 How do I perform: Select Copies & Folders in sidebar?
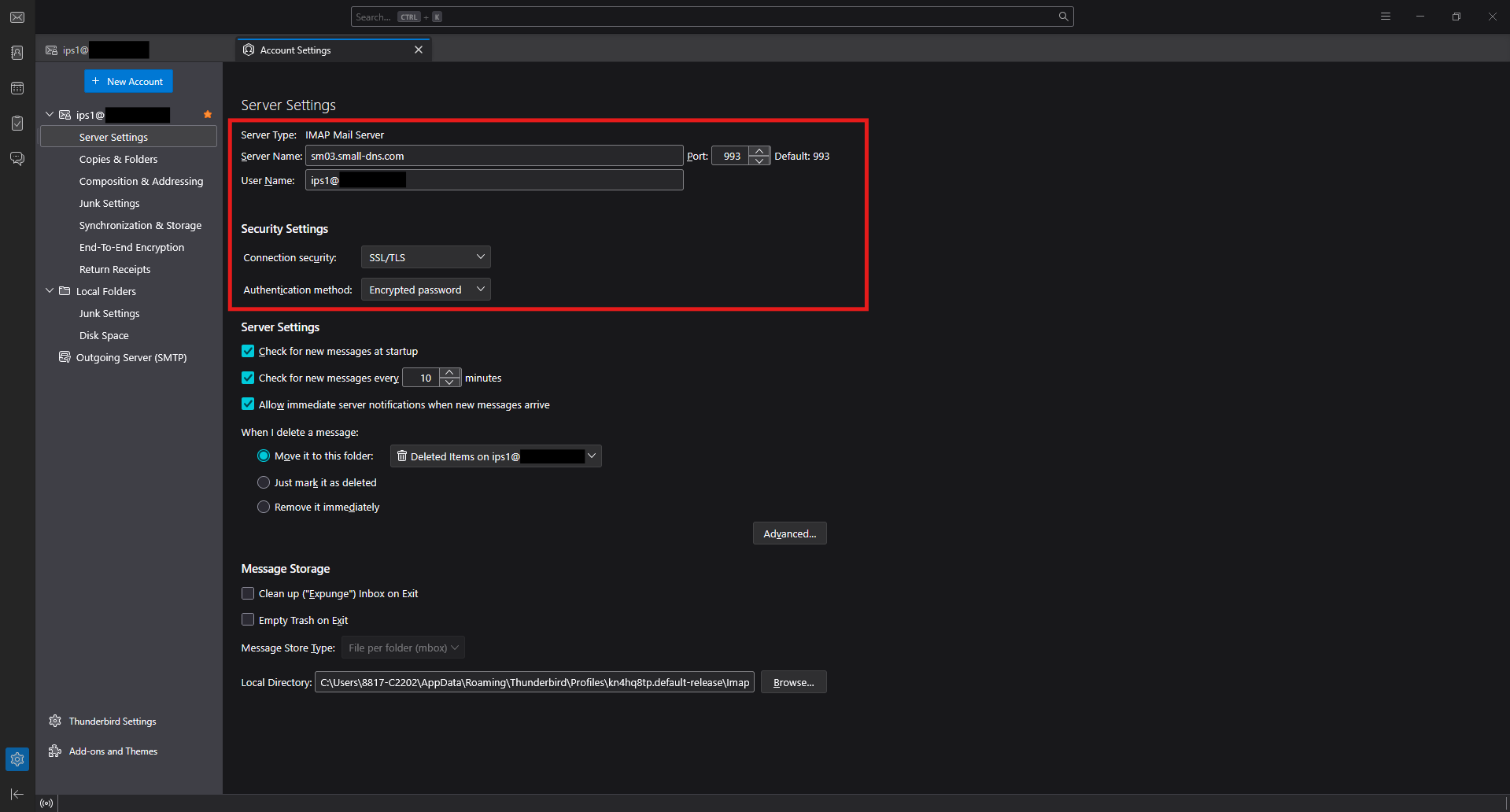[118, 159]
